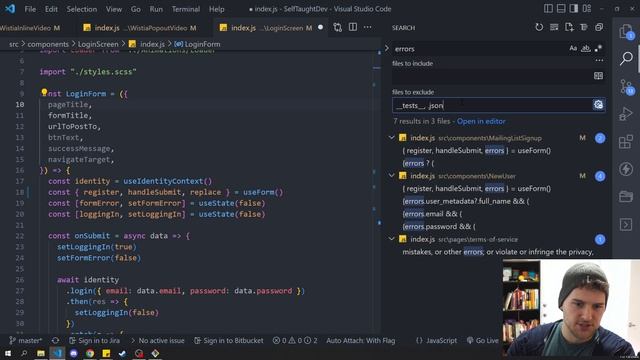Switch results to view as tree
The height and width of the screenshot is (360, 640).
(x=584, y=27)
